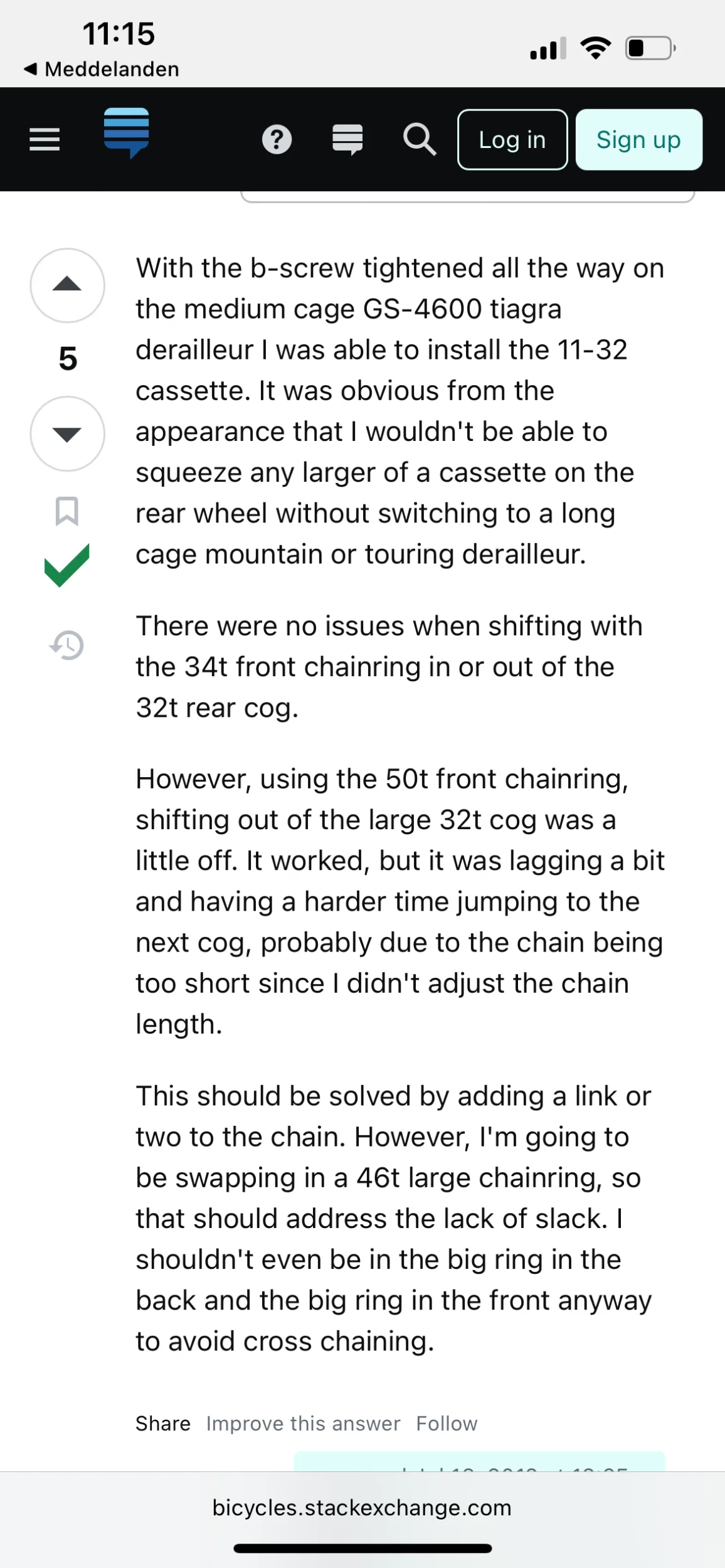Screen dimensions: 725x1568
Task: Bookmark this answer
Action: (x=67, y=511)
